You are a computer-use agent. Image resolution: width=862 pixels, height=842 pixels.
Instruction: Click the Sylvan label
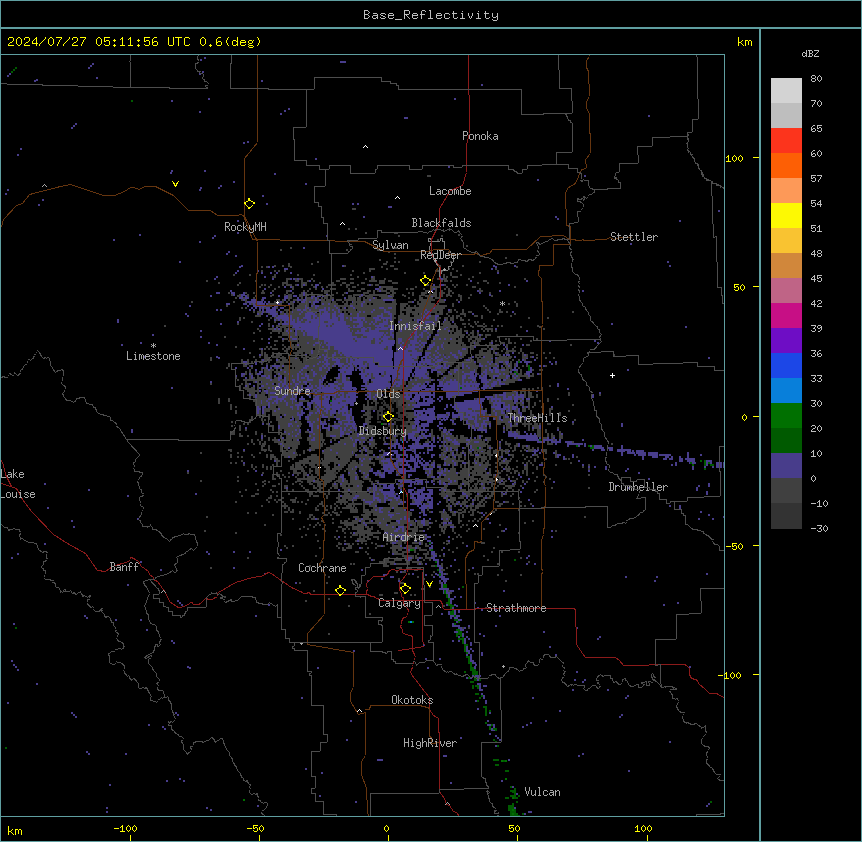pyautogui.click(x=390, y=245)
